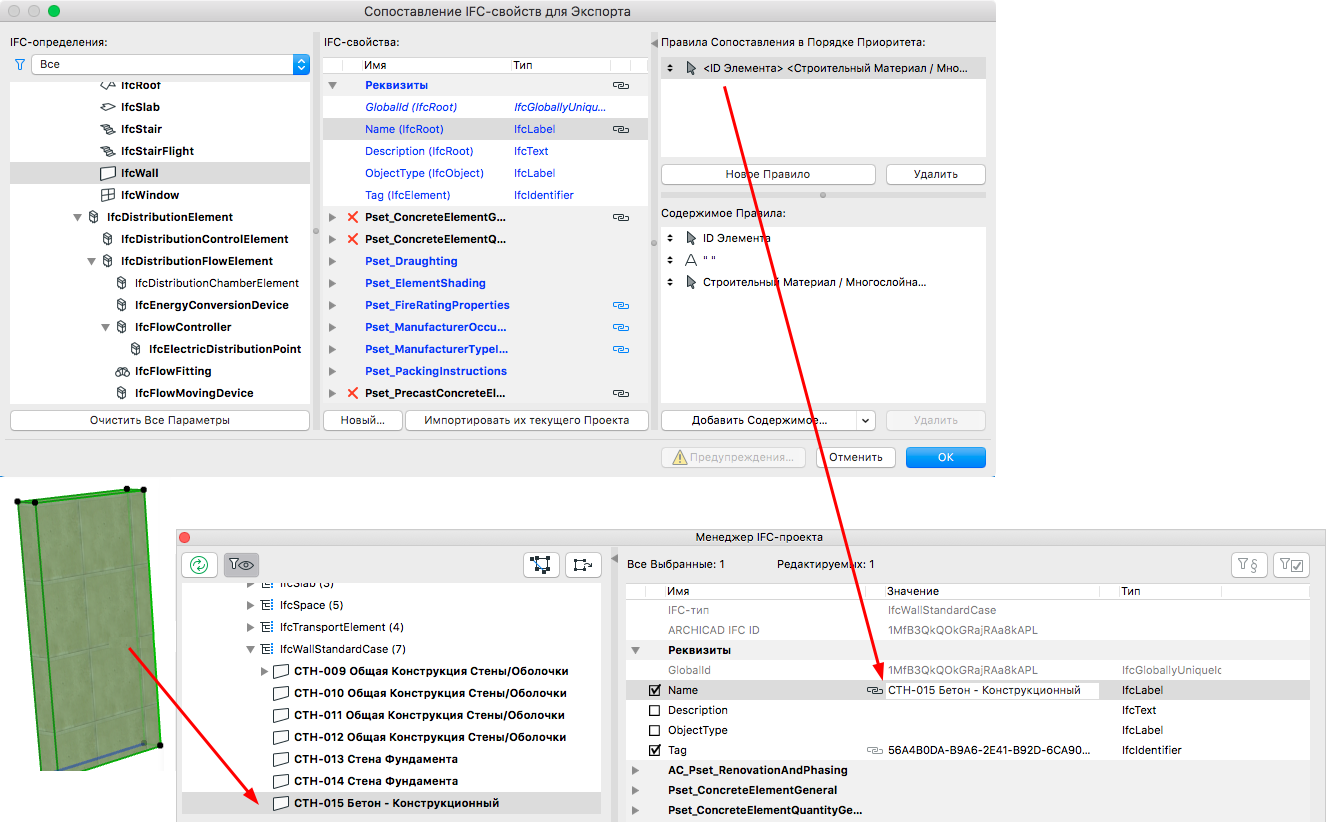The width and height of the screenshot is (1326, 822).
Task: Expand the Pset_ConcreteElementQuantityGe... group
Action: coord(635,810)
